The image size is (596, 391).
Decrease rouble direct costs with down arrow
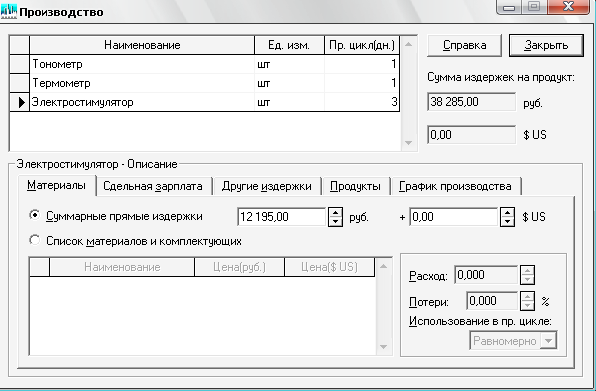(335, 222)
